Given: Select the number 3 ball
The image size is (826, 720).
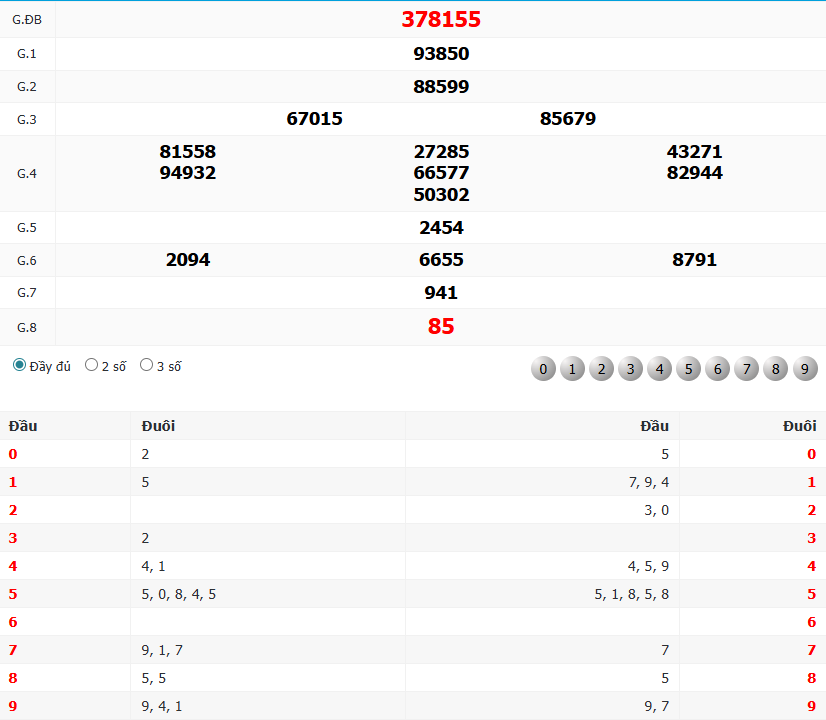Looking at the screenshot, I should click(630, 369).
